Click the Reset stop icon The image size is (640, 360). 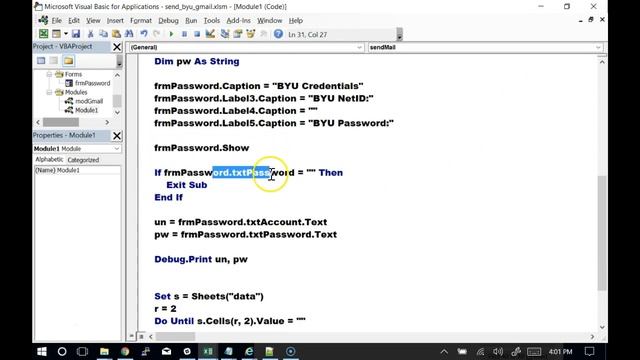(x=197, y=34)
